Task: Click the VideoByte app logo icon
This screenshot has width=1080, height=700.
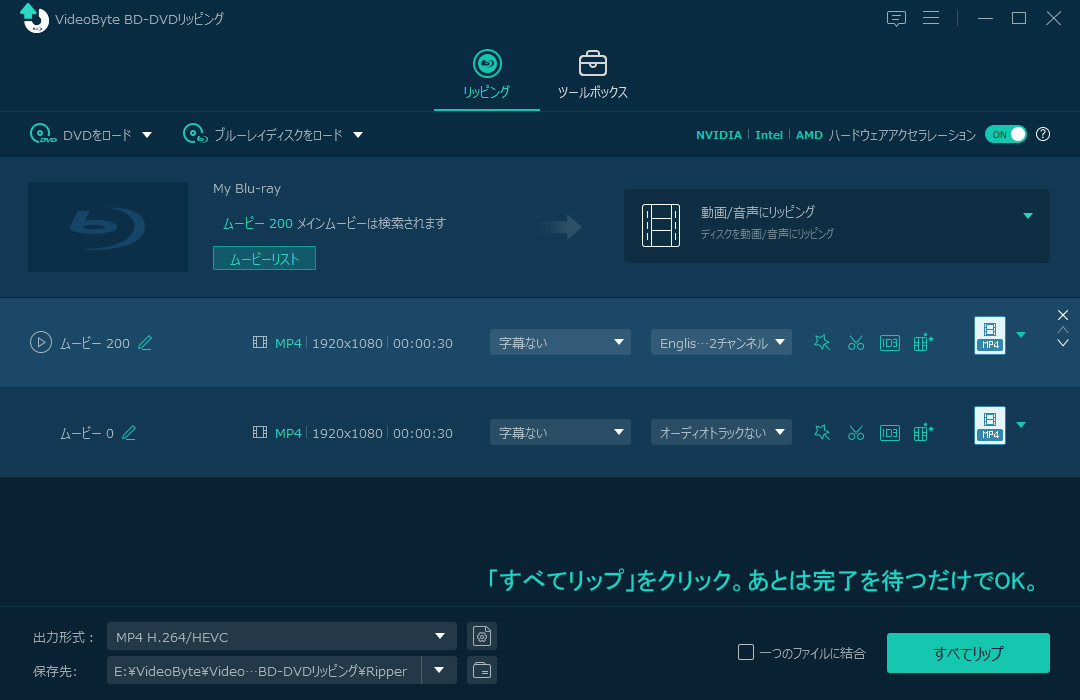Action: [34, 18]
